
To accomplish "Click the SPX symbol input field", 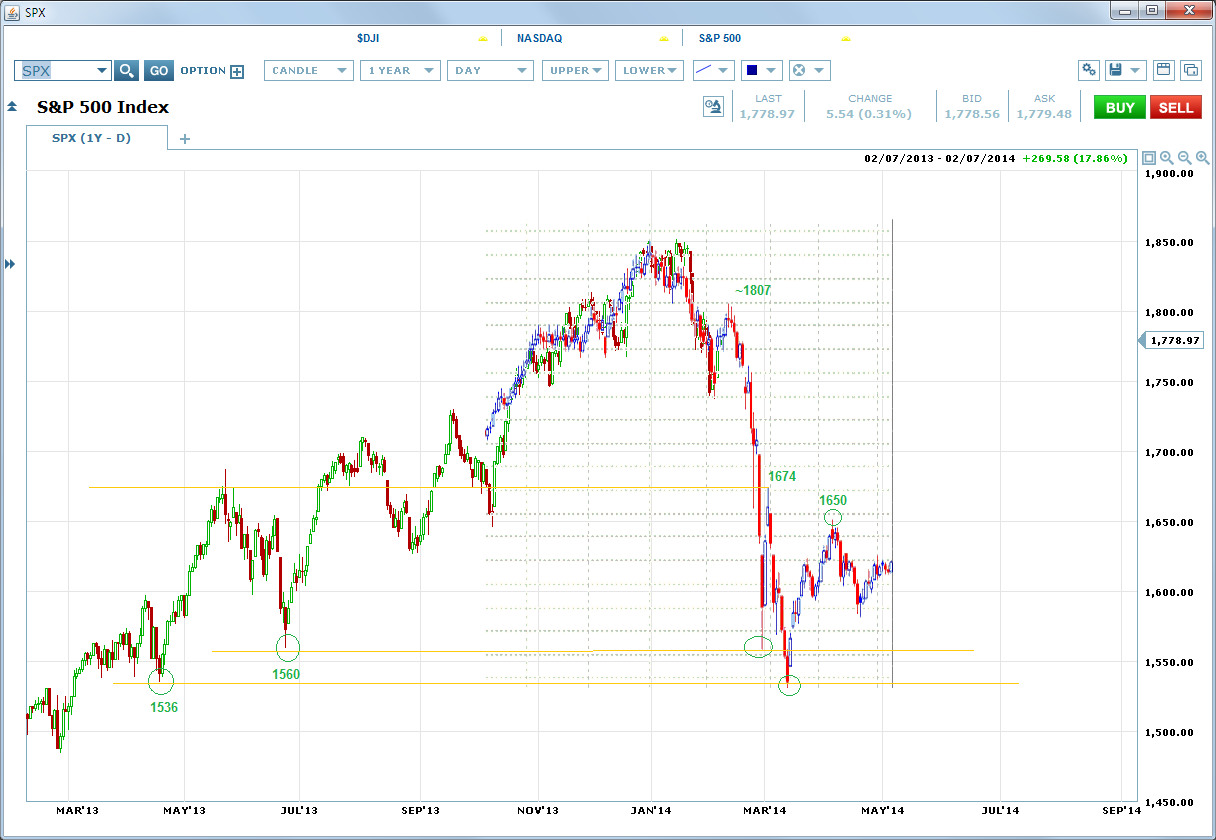I will coord(63,71).
